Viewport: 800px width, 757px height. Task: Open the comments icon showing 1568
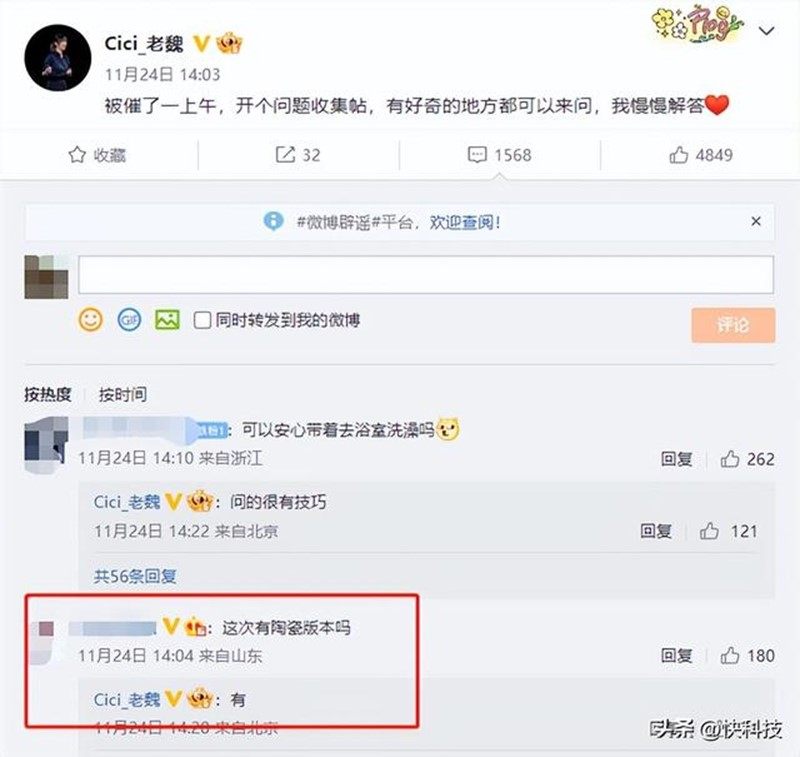point(478,155)
